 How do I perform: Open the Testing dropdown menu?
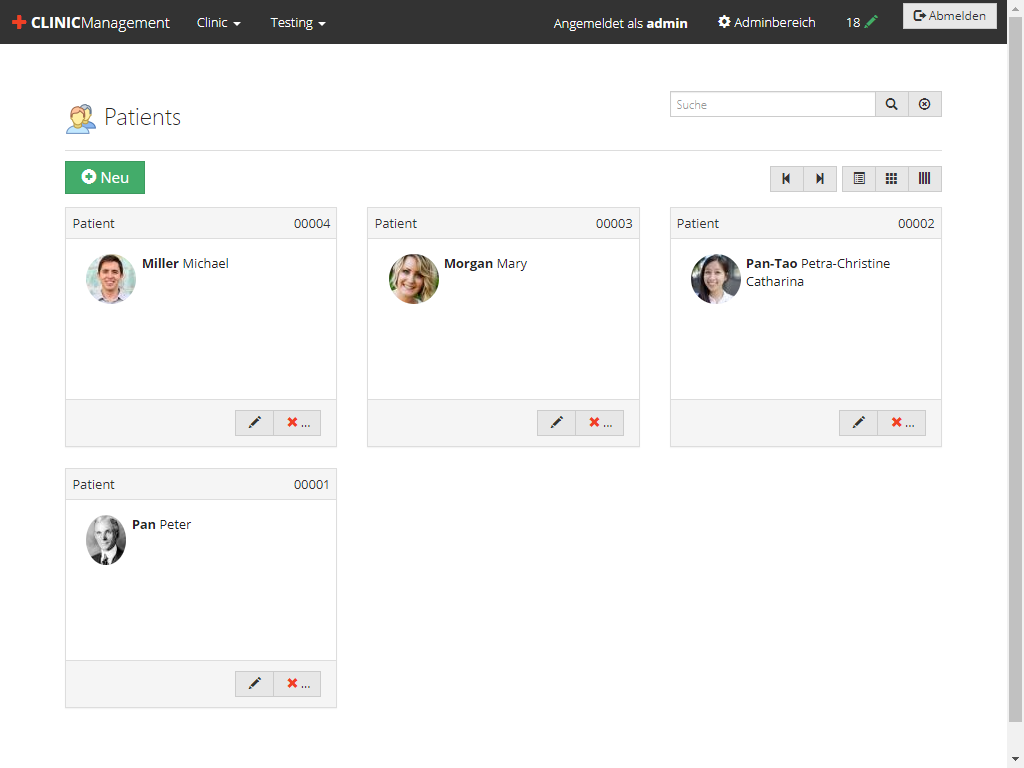pyautogui.click(x=298, y=22)
